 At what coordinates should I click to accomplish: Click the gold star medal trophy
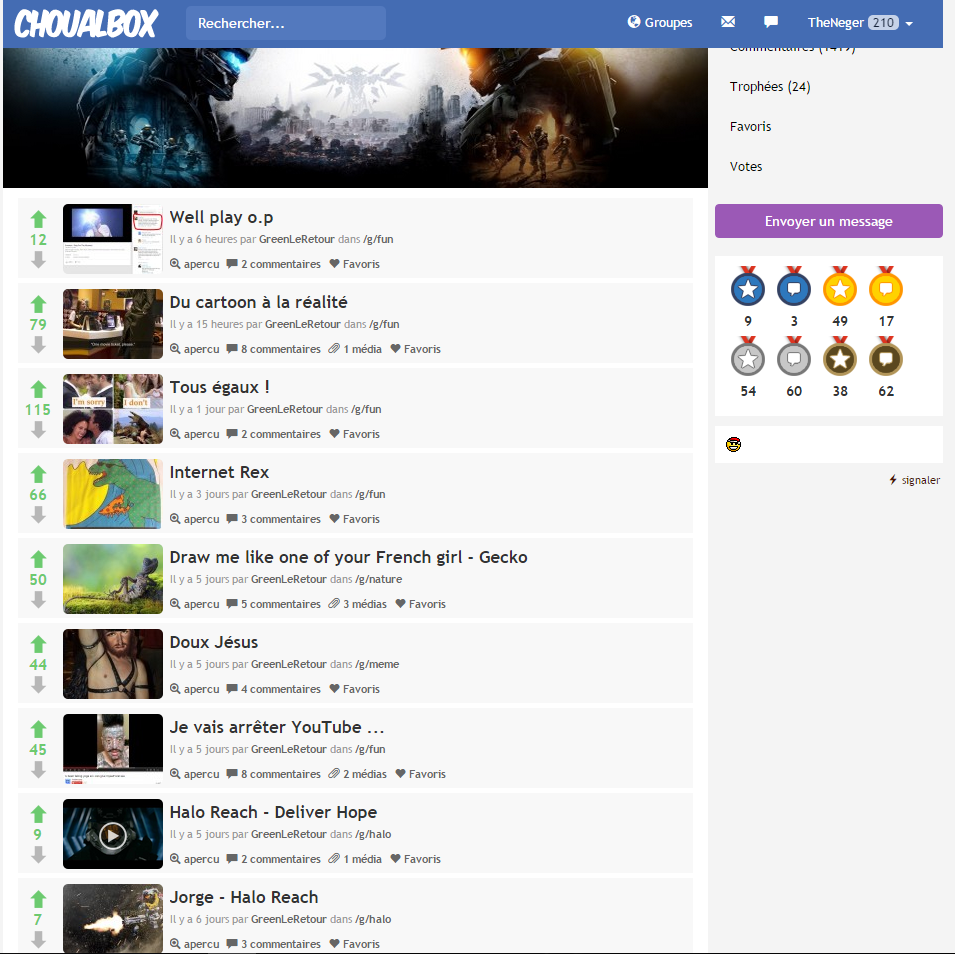[840, 289]
